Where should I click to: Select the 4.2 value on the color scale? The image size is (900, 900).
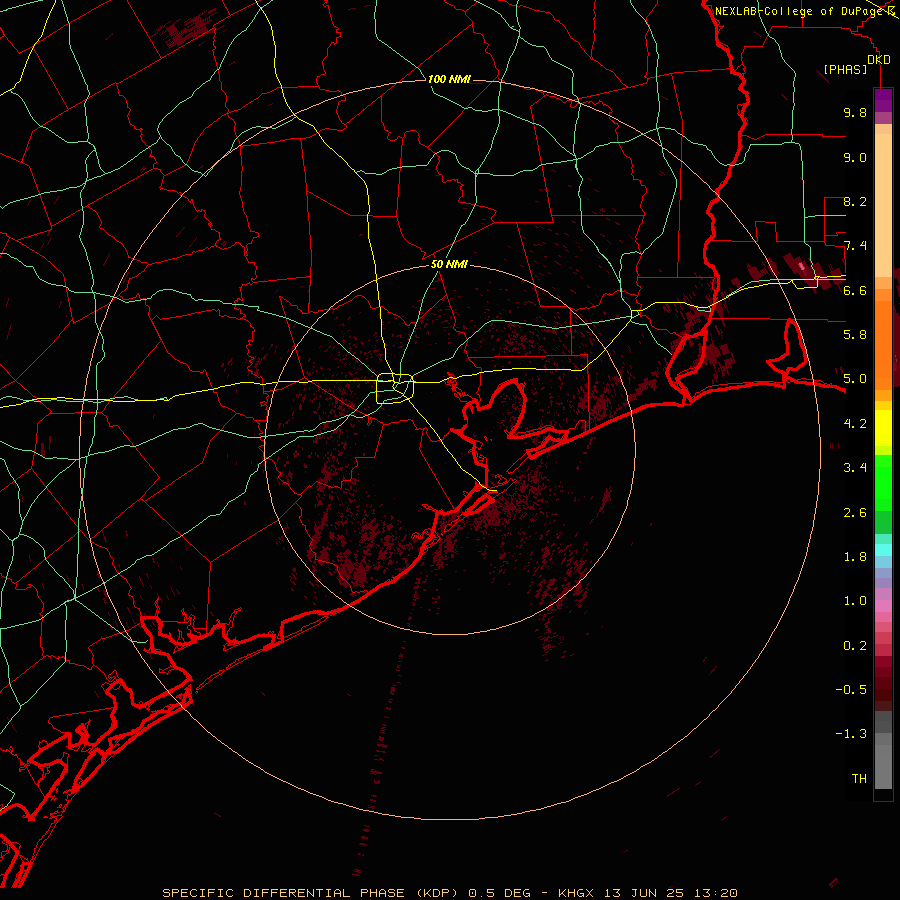click(855, 424)
